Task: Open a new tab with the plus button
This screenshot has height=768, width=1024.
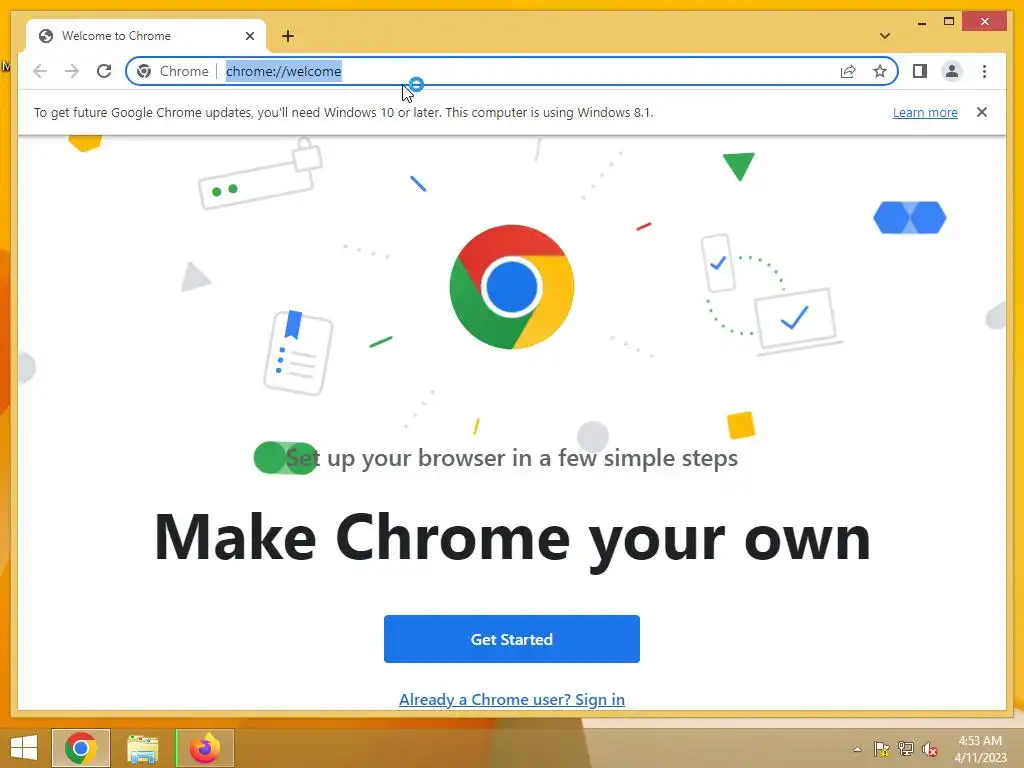Action: 288,36
